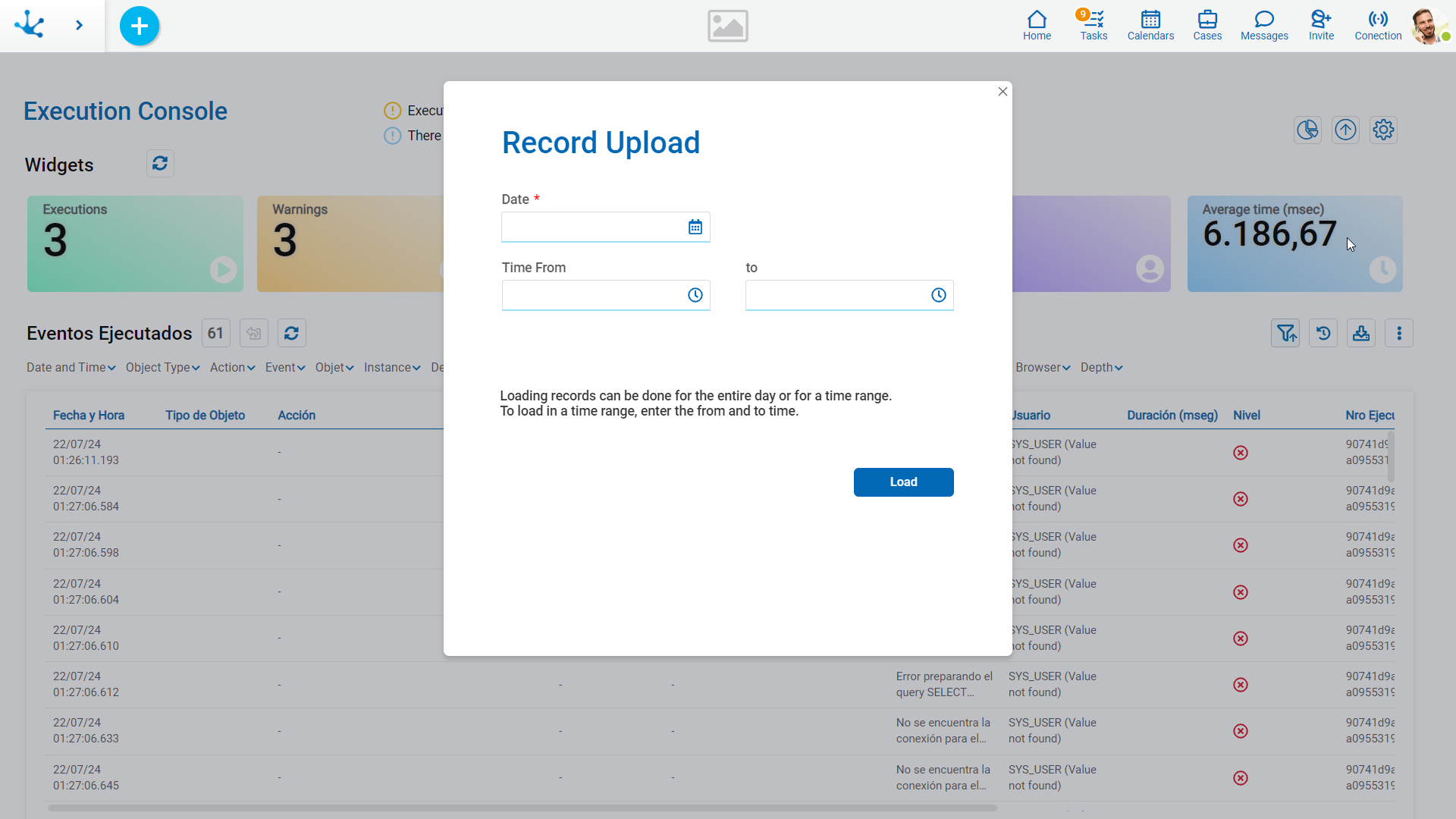This screenshot has height=819, width=1456.
Task: Click the Invite user icon
Action: click(1320, 25)
